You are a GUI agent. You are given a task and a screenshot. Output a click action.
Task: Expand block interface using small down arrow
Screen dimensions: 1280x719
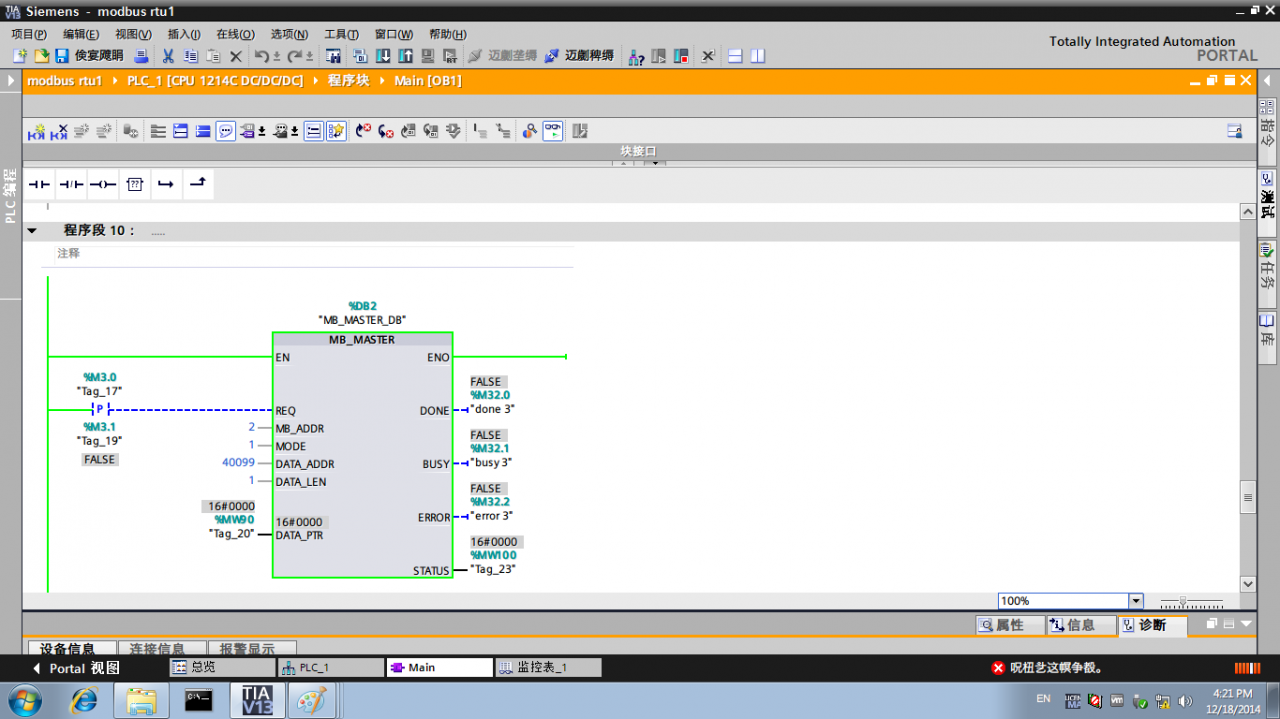(x=655, y=163)
